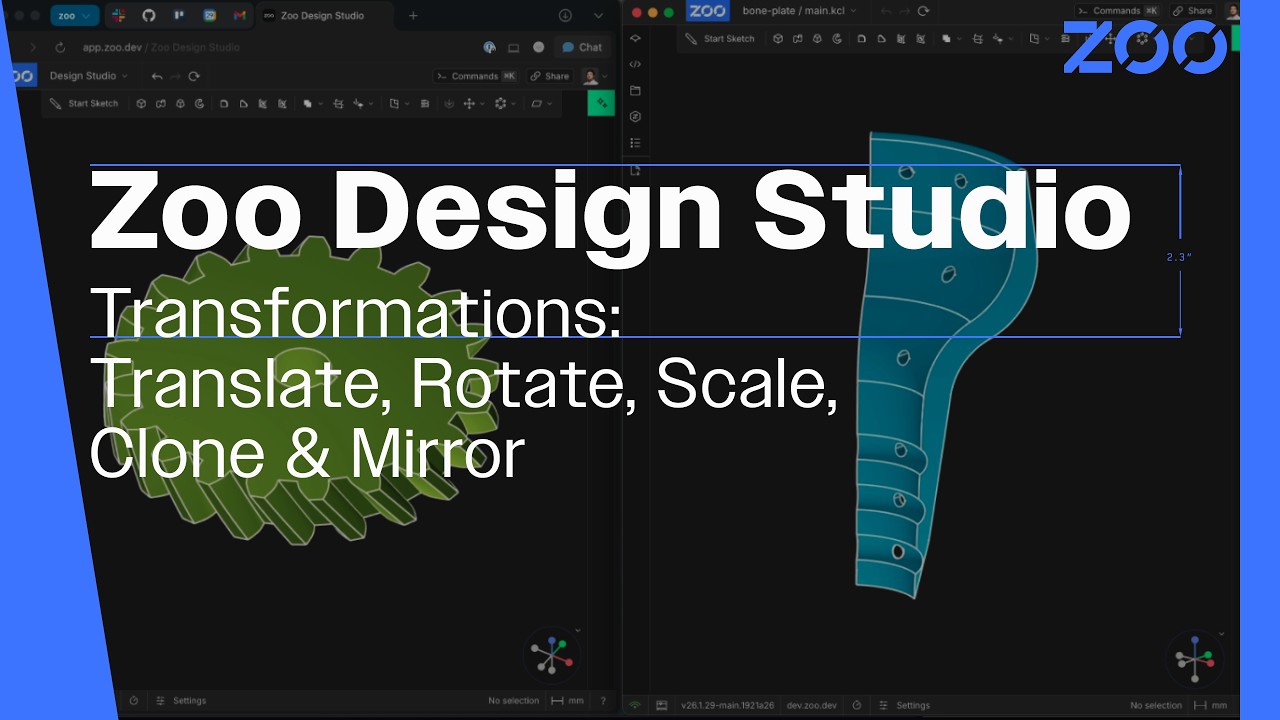Open a new browser tab with plus button
Image resolution: width=1280 pixels, height=720 pixels.
click(x=413, y=16)
